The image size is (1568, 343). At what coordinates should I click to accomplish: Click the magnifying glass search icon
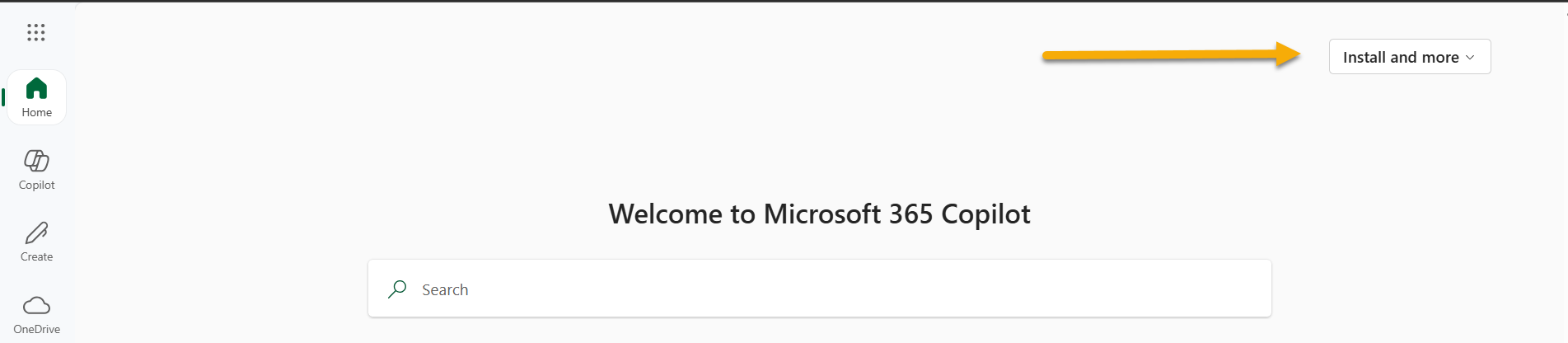point(397,289)
